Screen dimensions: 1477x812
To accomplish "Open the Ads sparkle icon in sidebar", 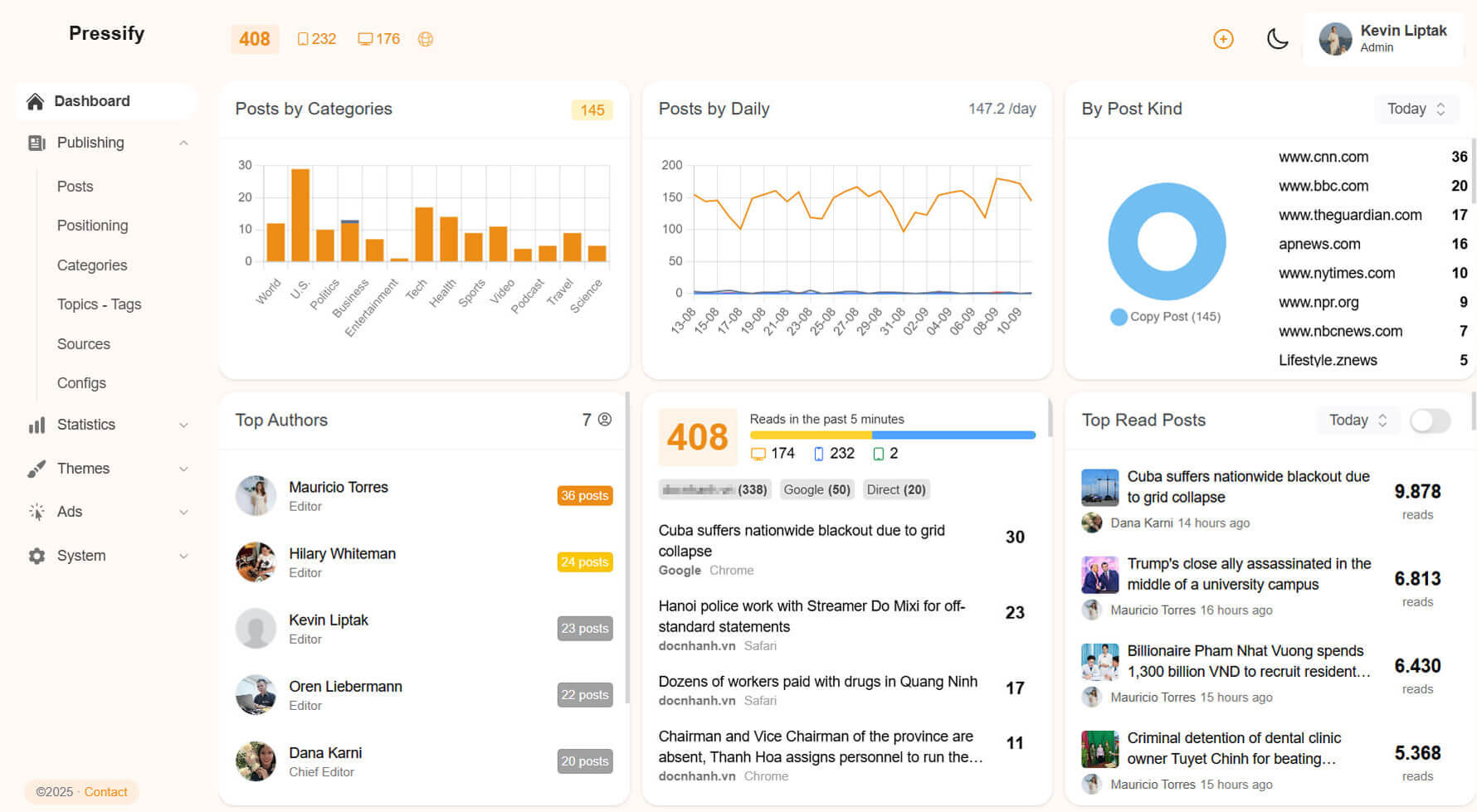I will click(37, 512).
